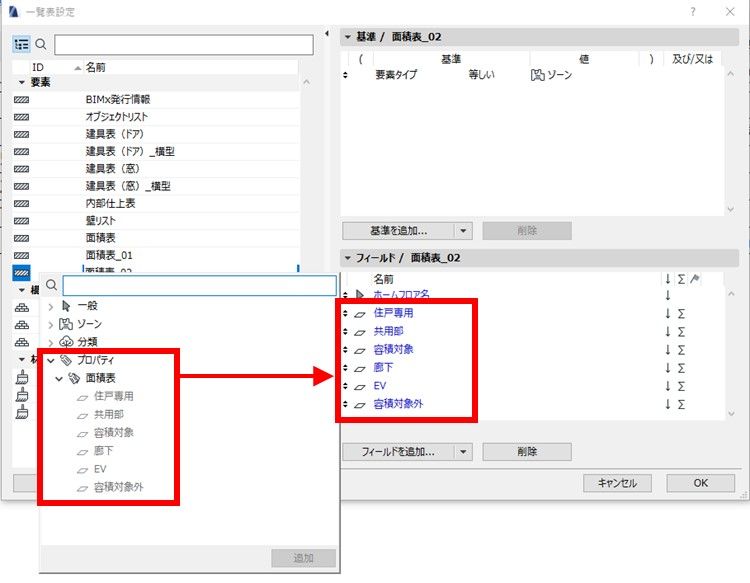Screen dimensions: 750x583
Task: Select the 内部仕上表 schedule row
Action: click(156, 203)
